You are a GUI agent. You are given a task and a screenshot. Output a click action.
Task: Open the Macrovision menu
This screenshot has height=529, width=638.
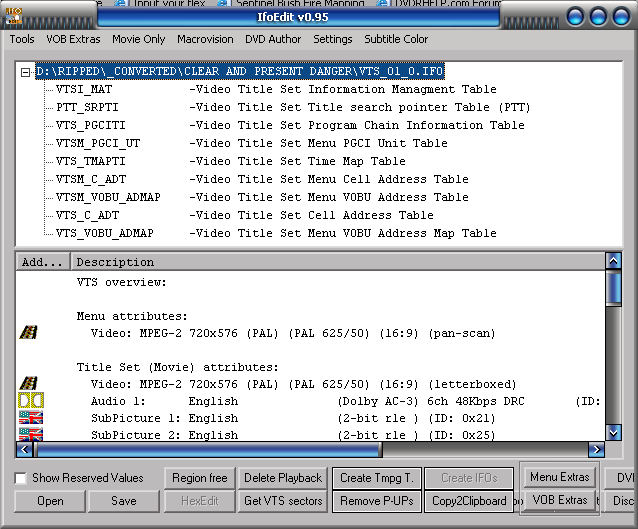[x=205, y=39]
